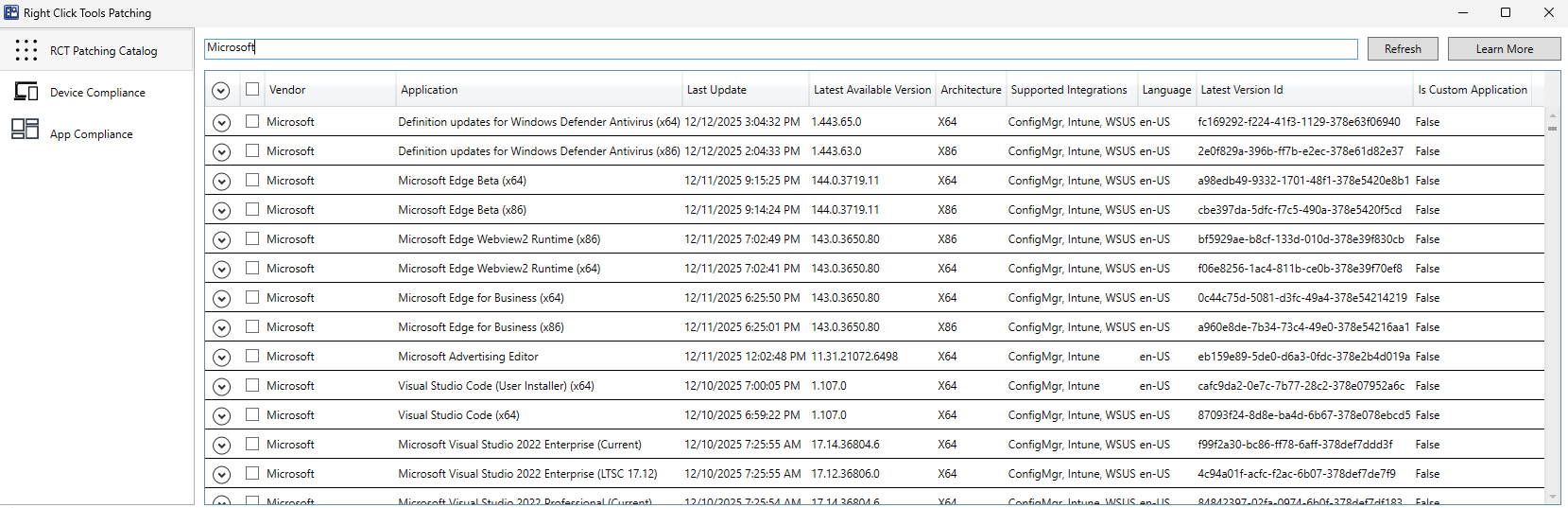
Task: Check Edge for Business (x64) checkbox
Action: 252,297
